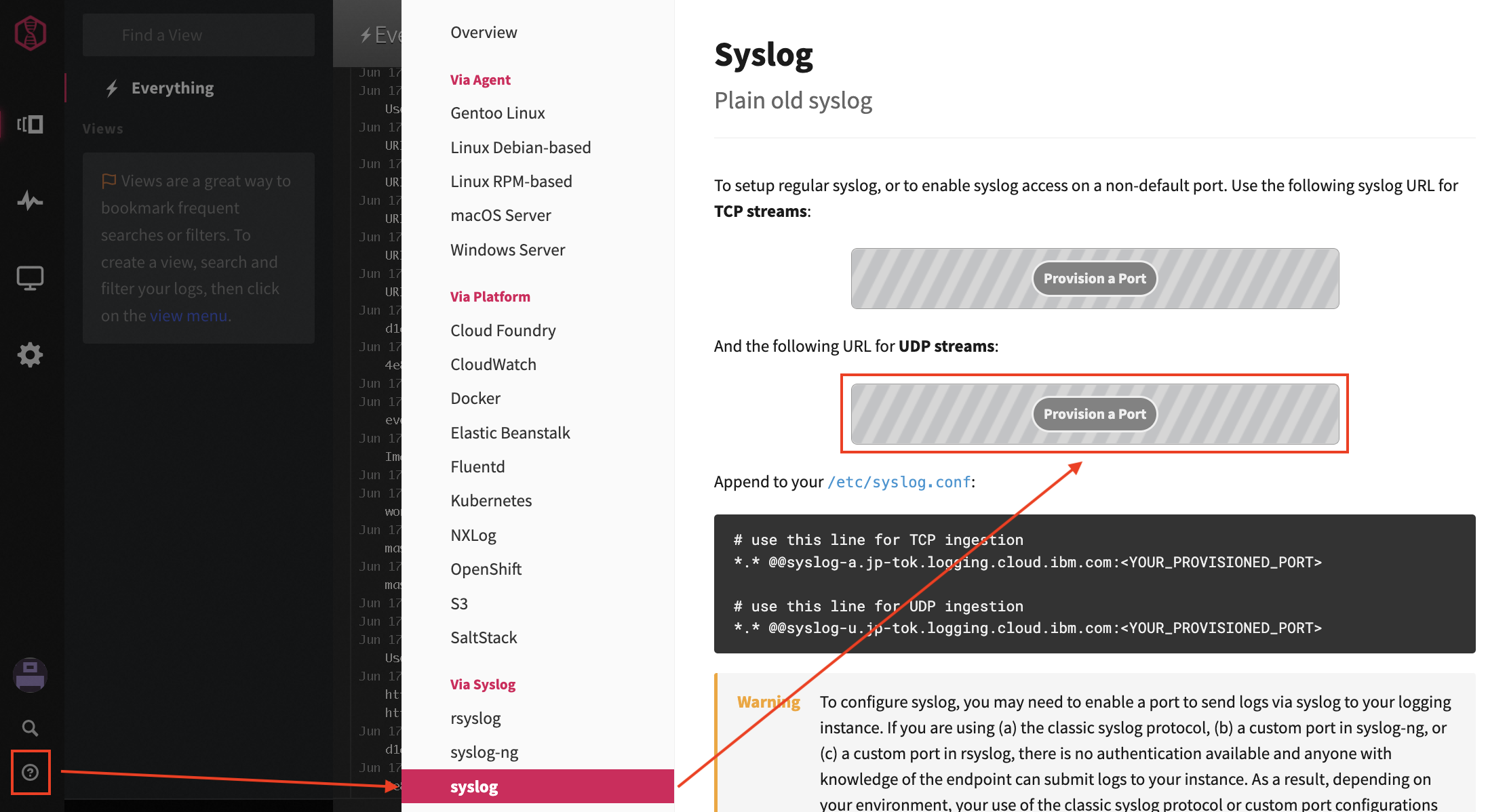The width and height of the screenshot is (1488, 812).
Task: Select the Everything view with lightning bolt
Action: 172,88
